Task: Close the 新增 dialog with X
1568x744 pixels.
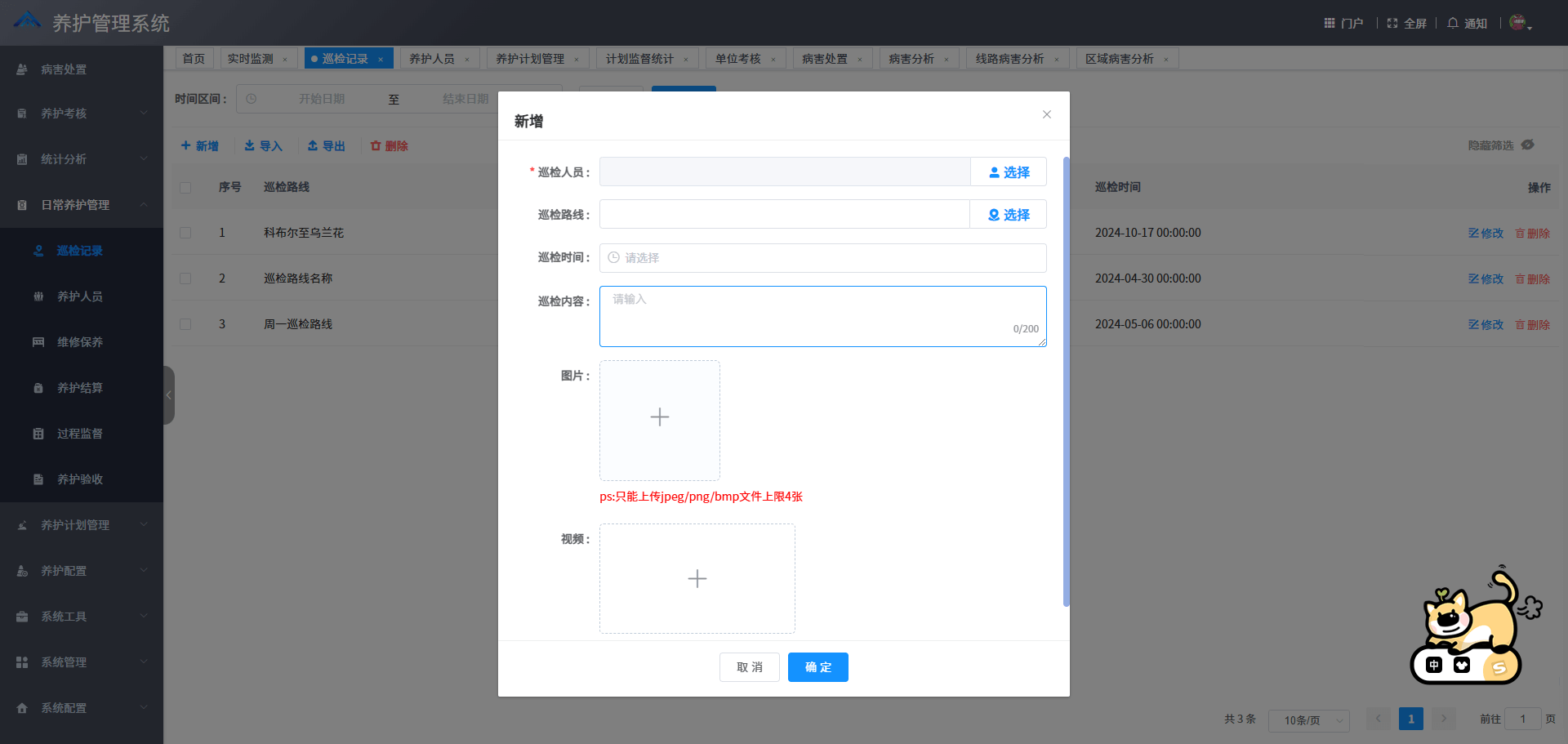Action: pos(1046,114)
